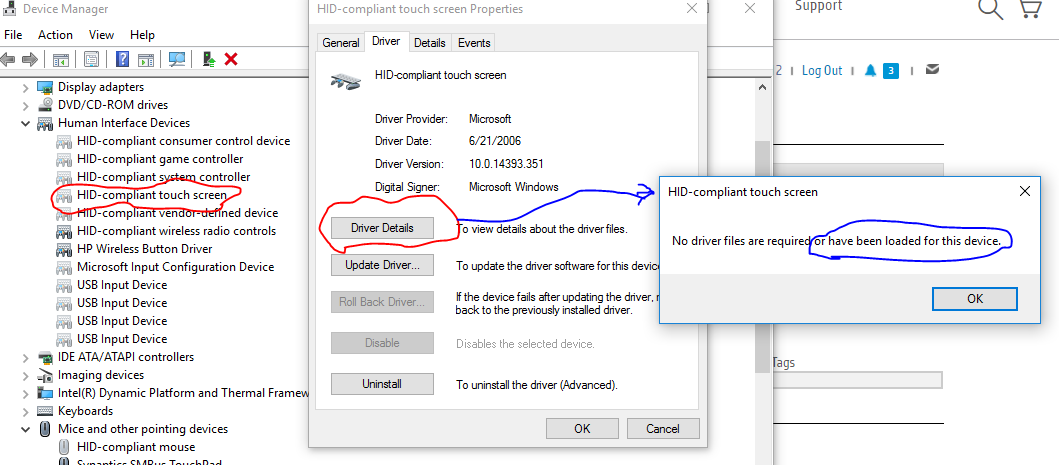This screenshot has height=465, width=1059.
Task: Click the Driver Details button
Action: (x=382, y=228)
